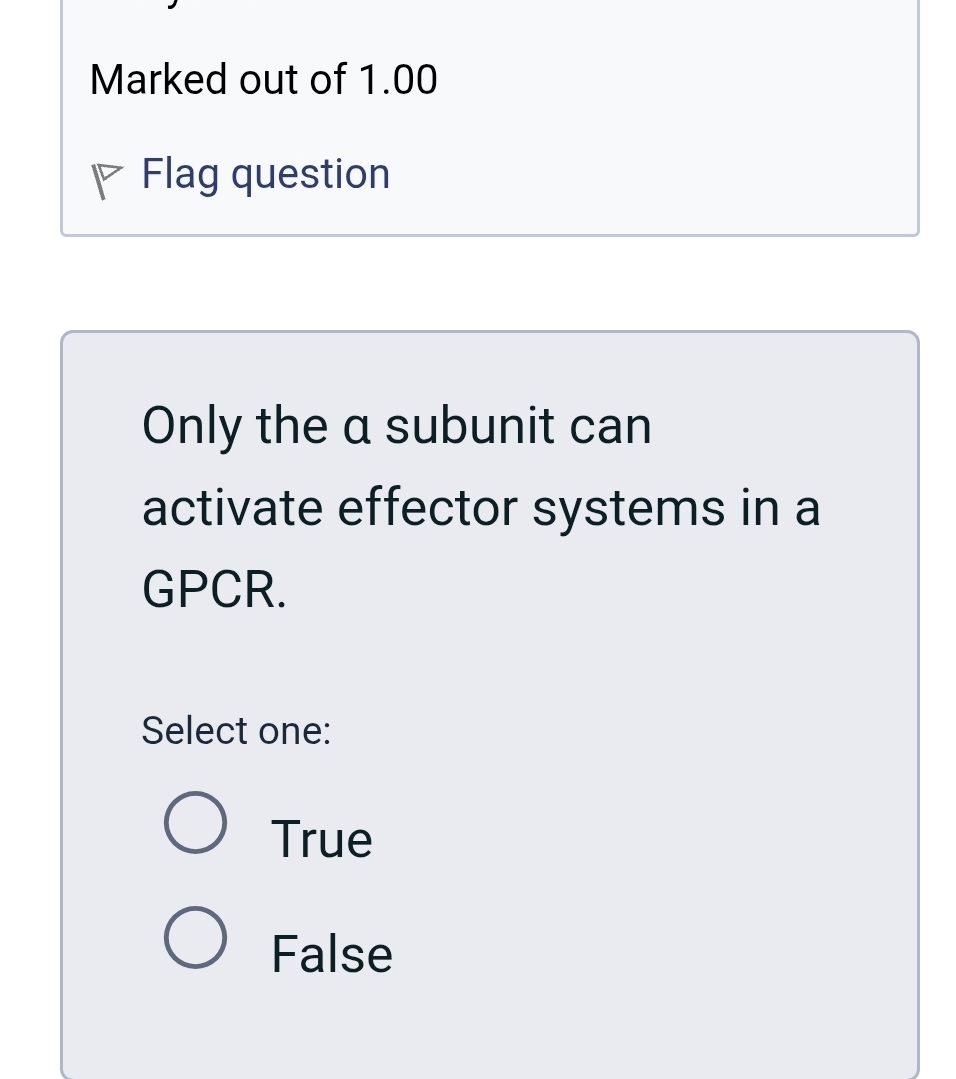The height and width of the screenshot is (1079, 956).
Task: Click the "Select one:" prompt text
Action: [236, 730]
